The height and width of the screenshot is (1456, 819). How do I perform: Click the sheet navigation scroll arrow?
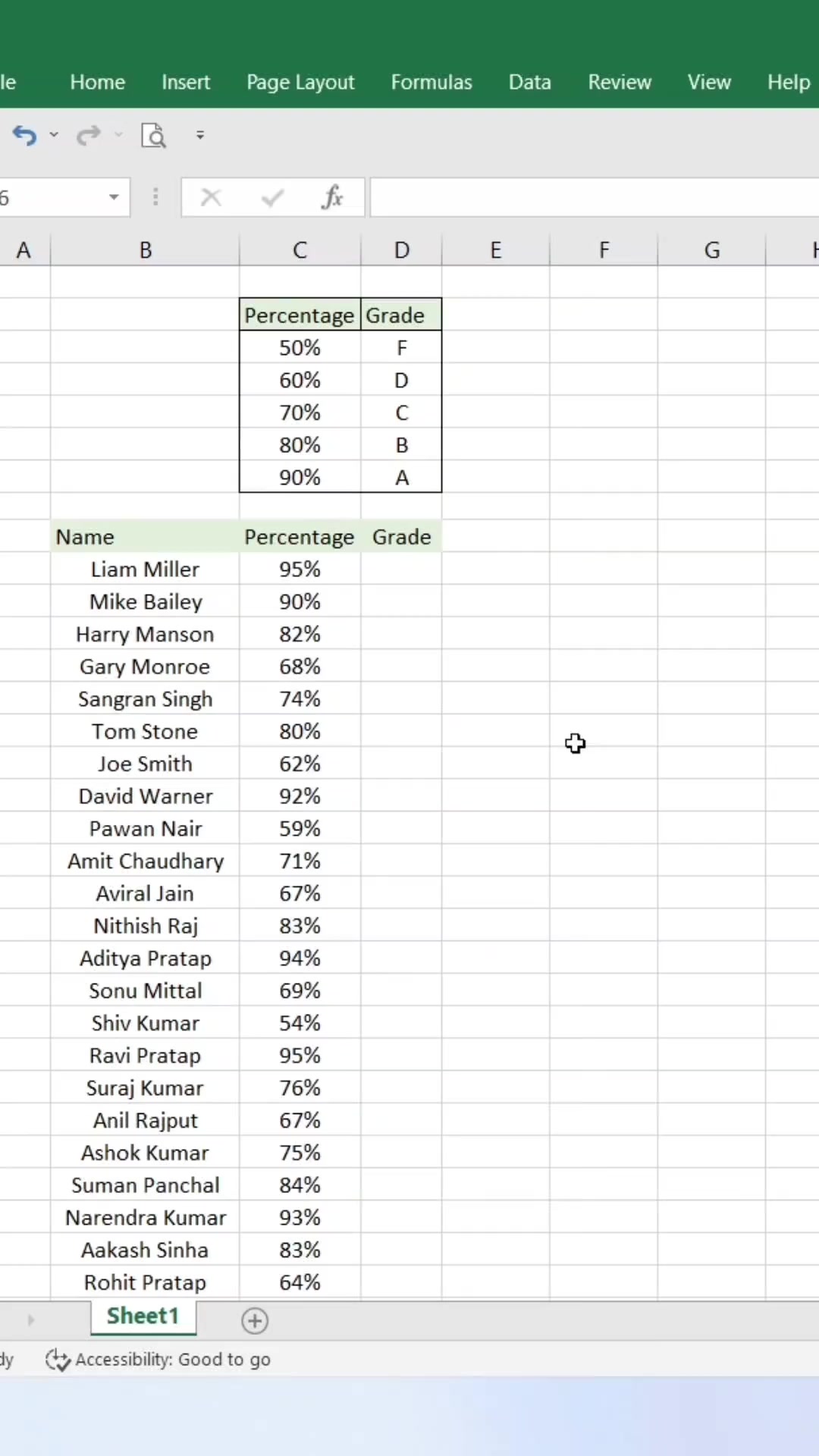[31, 1320]
